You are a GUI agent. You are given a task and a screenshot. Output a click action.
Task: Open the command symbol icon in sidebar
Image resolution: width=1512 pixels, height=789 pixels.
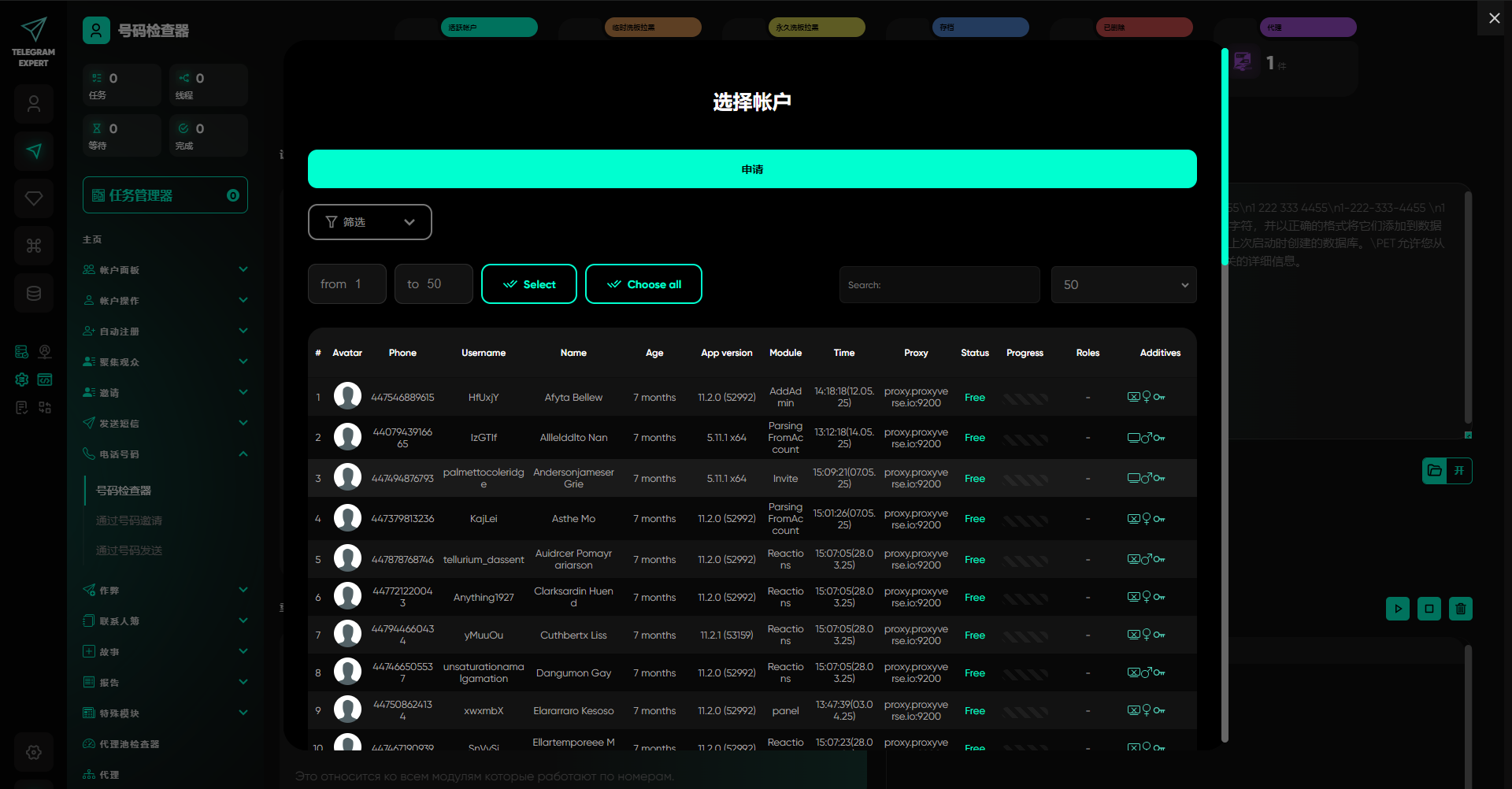[34, 246]
